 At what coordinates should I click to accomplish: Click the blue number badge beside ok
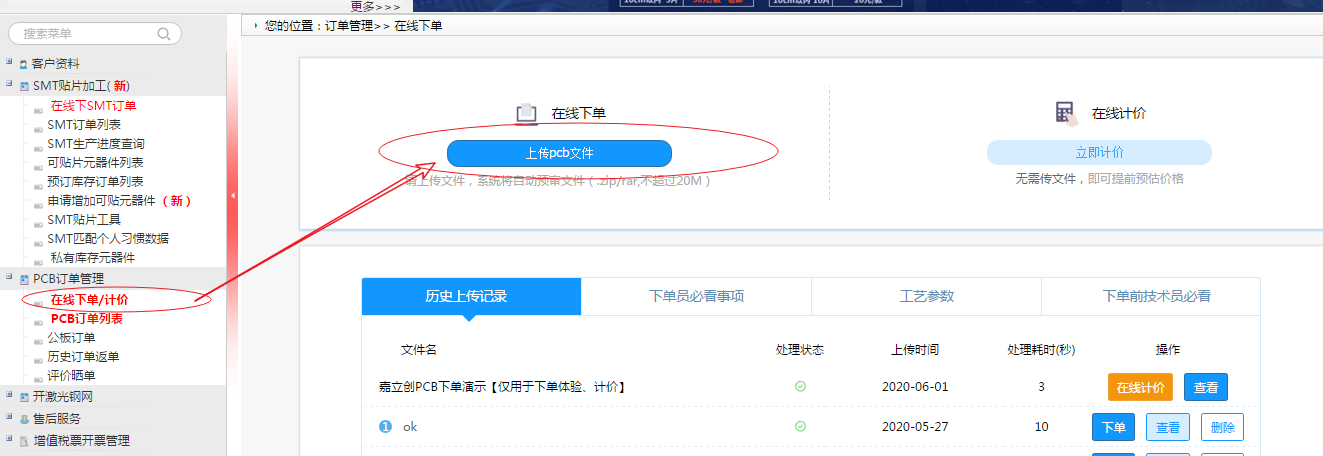click(386, 427)
